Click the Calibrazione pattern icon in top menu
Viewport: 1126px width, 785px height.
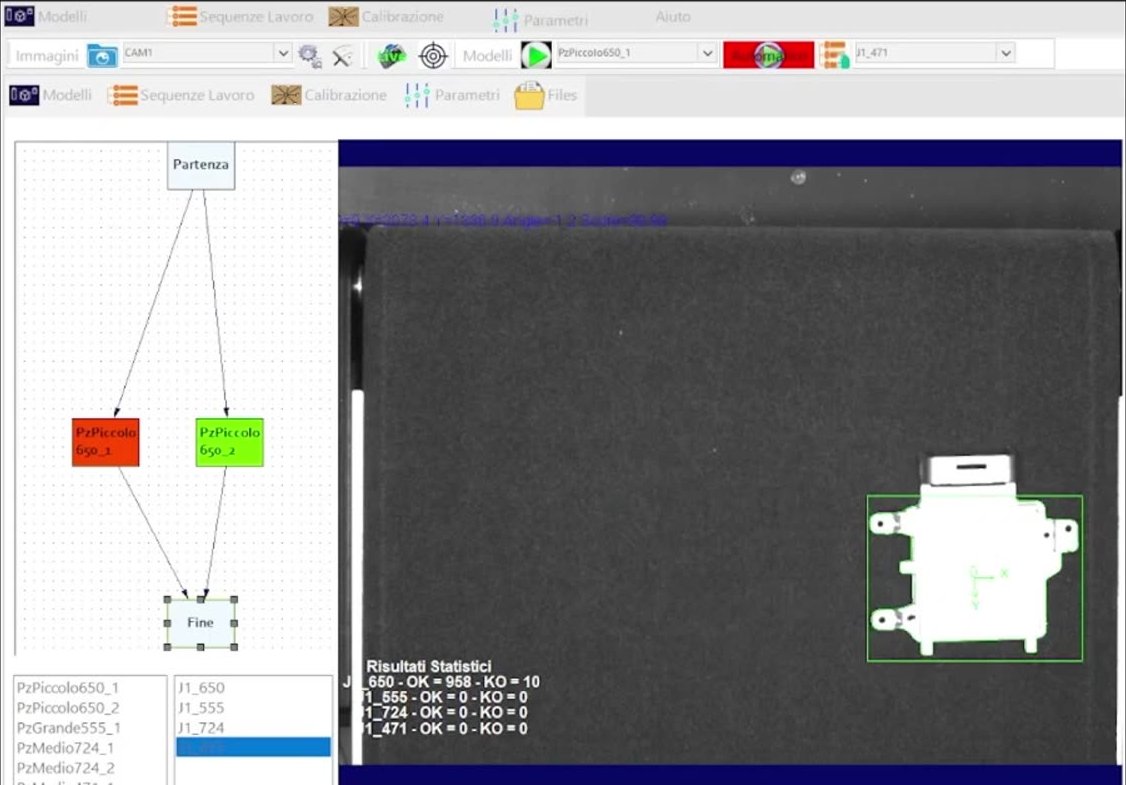click(343, 16)
